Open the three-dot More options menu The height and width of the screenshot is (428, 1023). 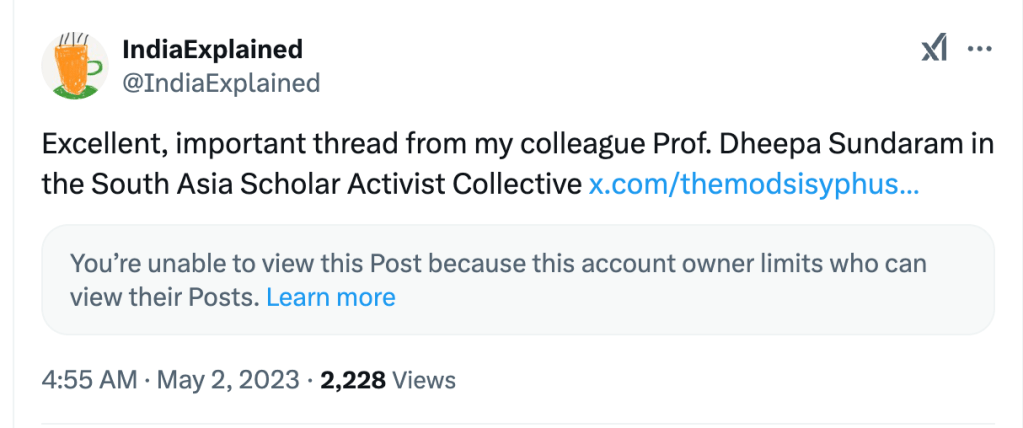(x=980, y=50)
